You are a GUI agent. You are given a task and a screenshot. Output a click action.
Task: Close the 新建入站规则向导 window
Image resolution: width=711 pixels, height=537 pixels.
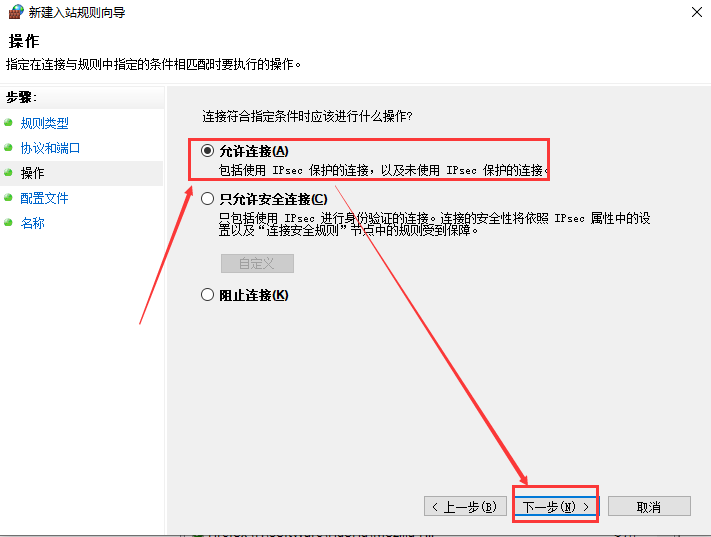pyautogui.click(x=696, y=12)
